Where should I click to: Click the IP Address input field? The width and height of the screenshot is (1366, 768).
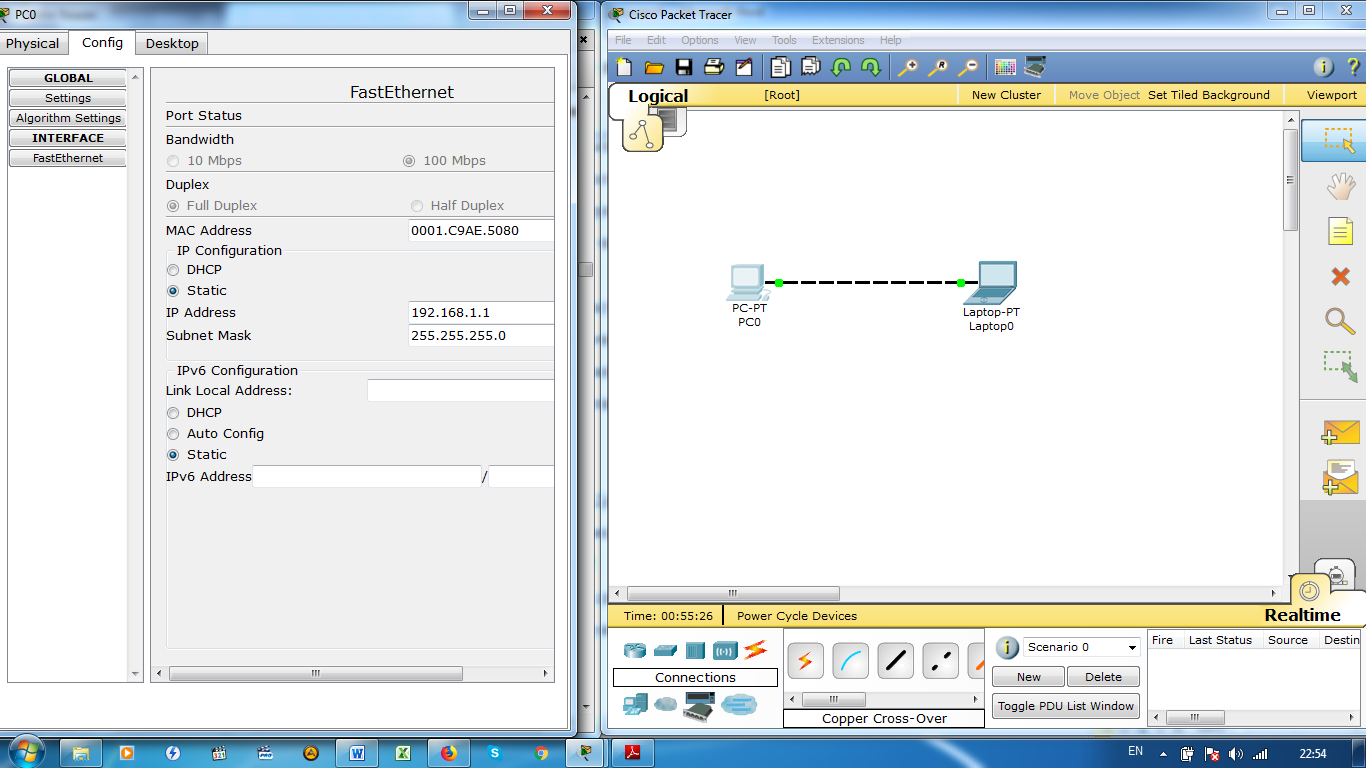click(481, 313)
